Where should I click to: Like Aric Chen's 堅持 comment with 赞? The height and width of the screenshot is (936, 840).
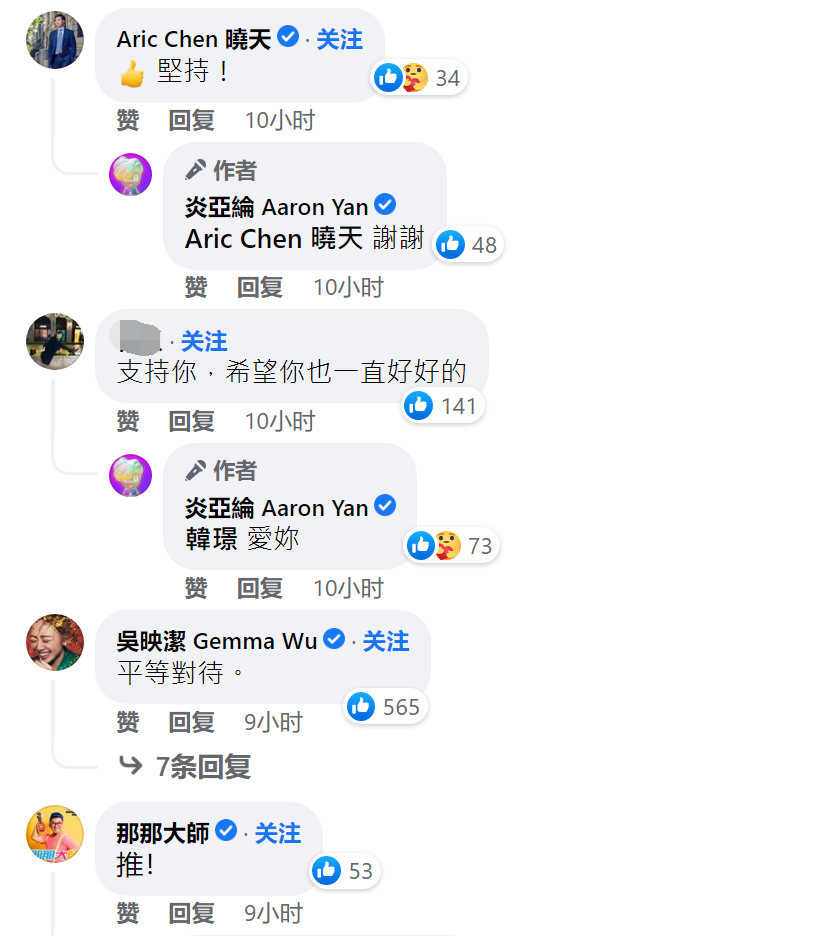pos(128,120)
